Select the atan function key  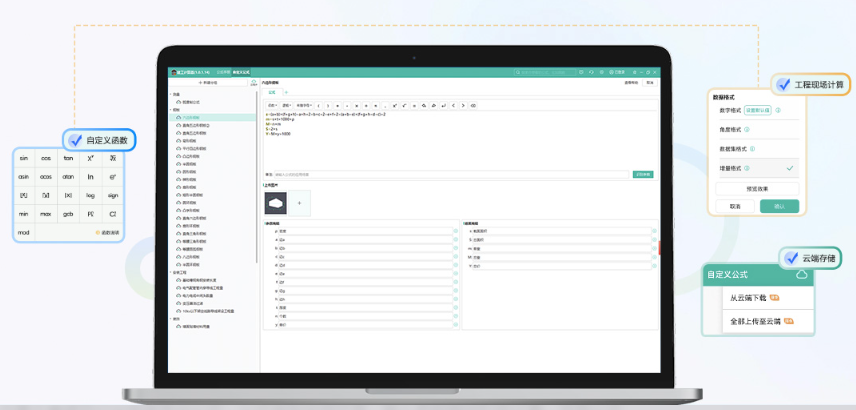pyautogui.click(x=68, y=177)
